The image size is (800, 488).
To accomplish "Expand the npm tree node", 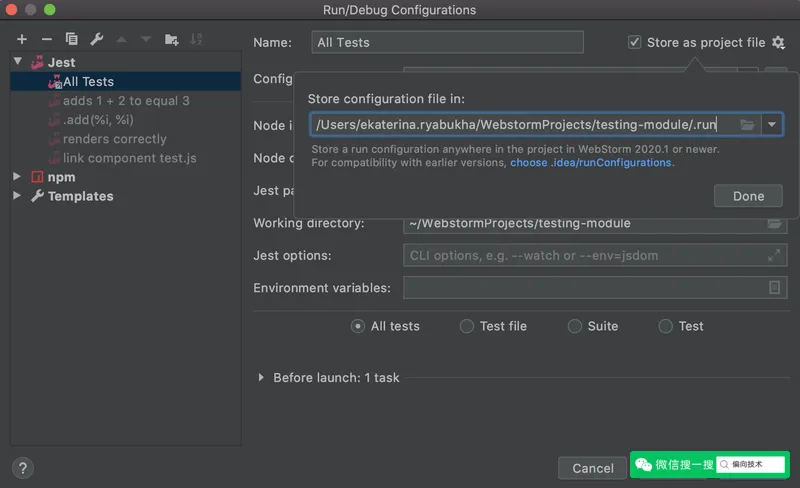I will pos(17,177).
